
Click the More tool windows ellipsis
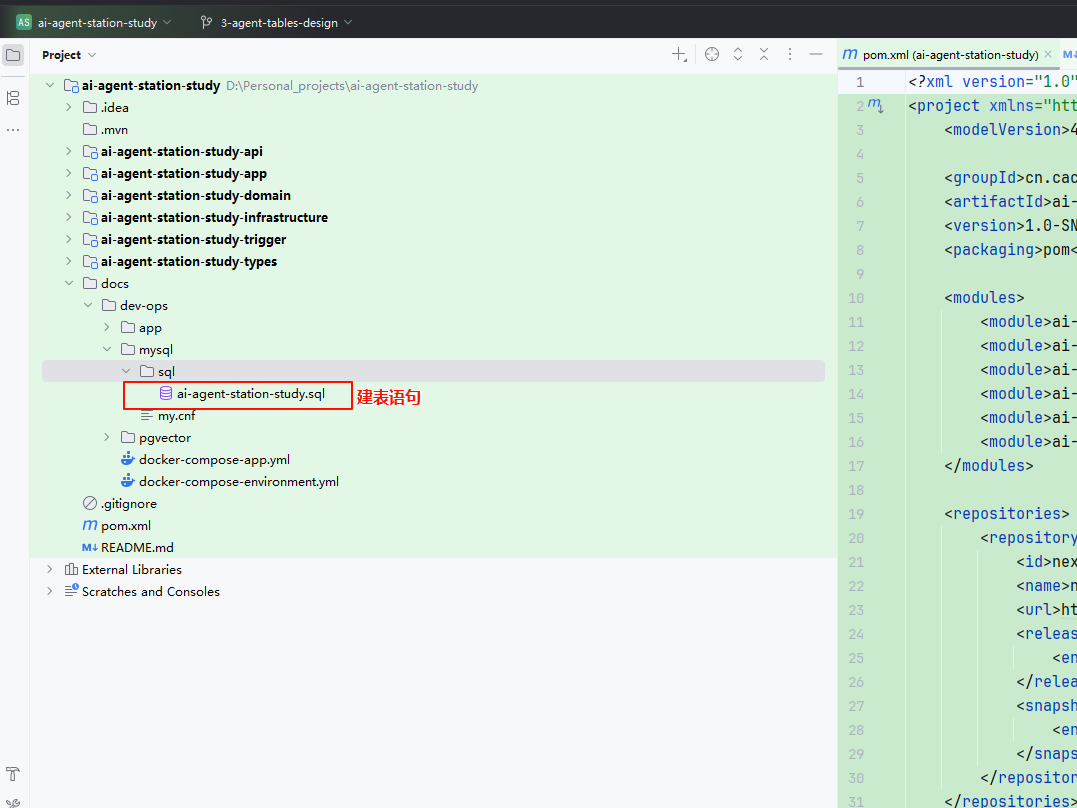(13, 130)
